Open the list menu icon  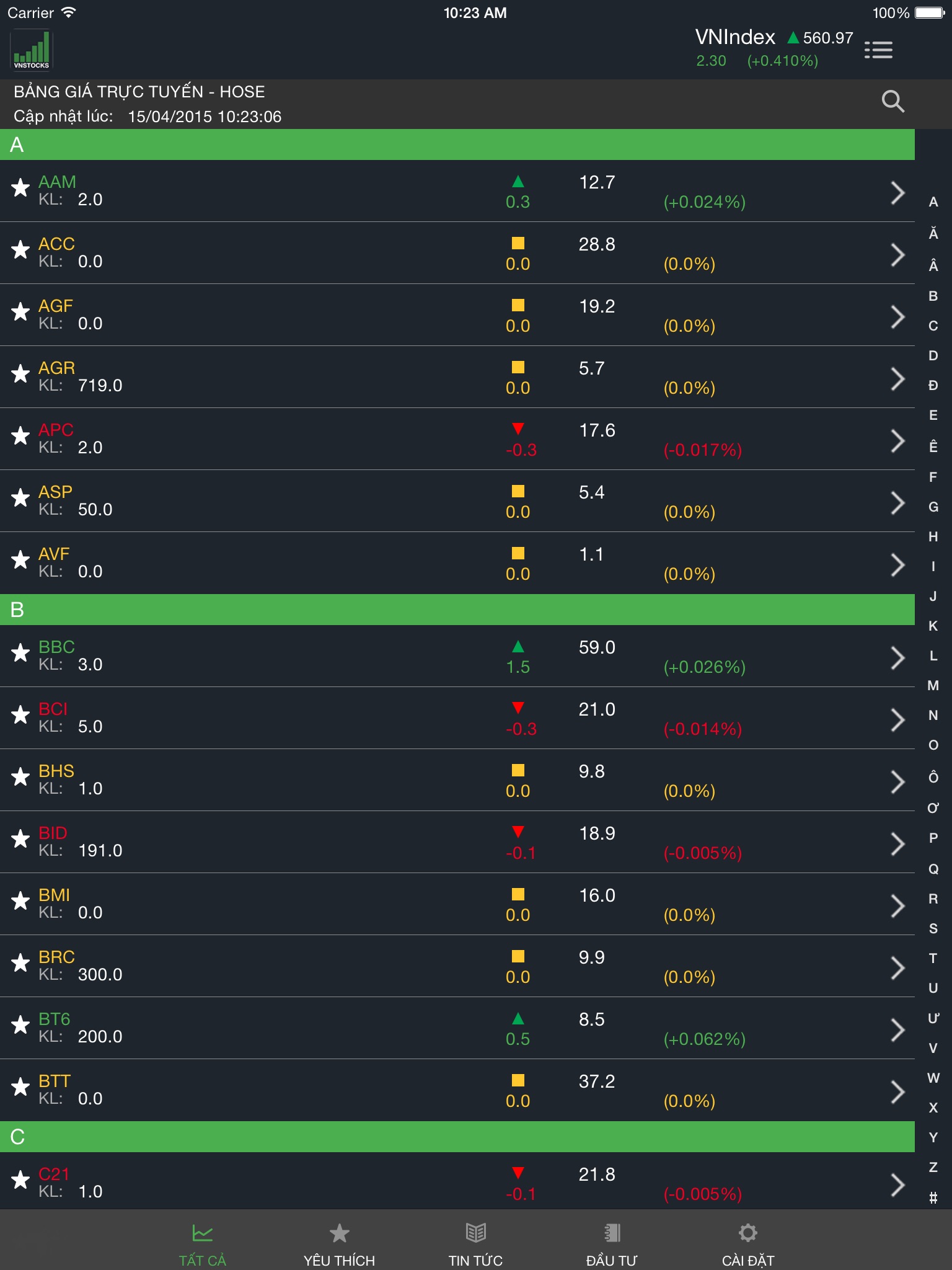(x=878, y=50)
